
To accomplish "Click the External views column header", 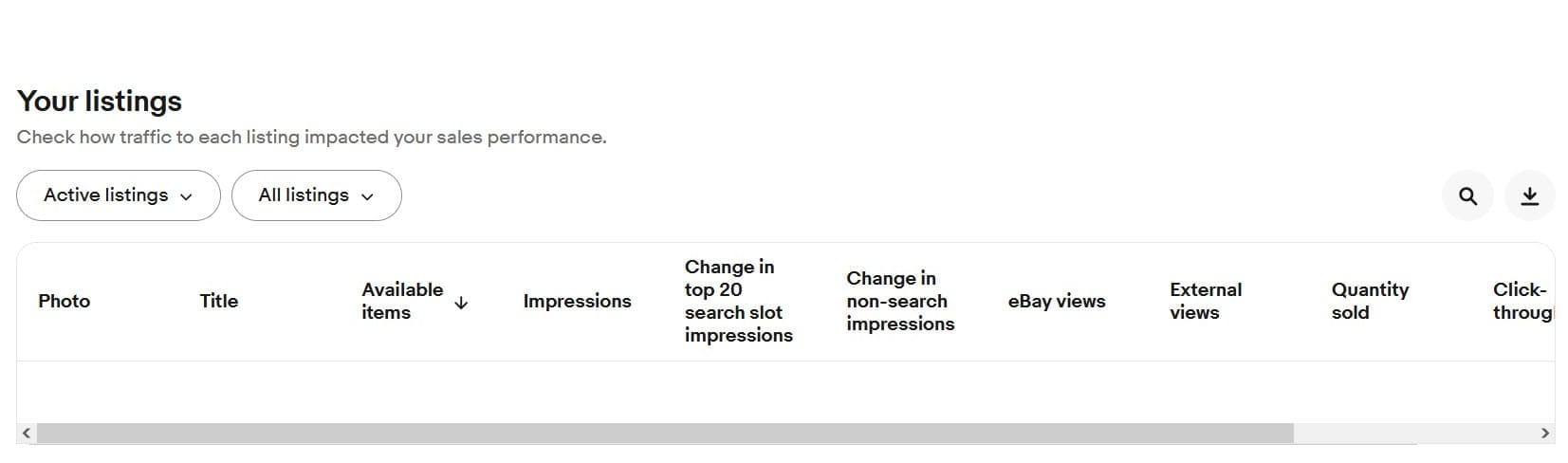I will [x=1205, y=301].
